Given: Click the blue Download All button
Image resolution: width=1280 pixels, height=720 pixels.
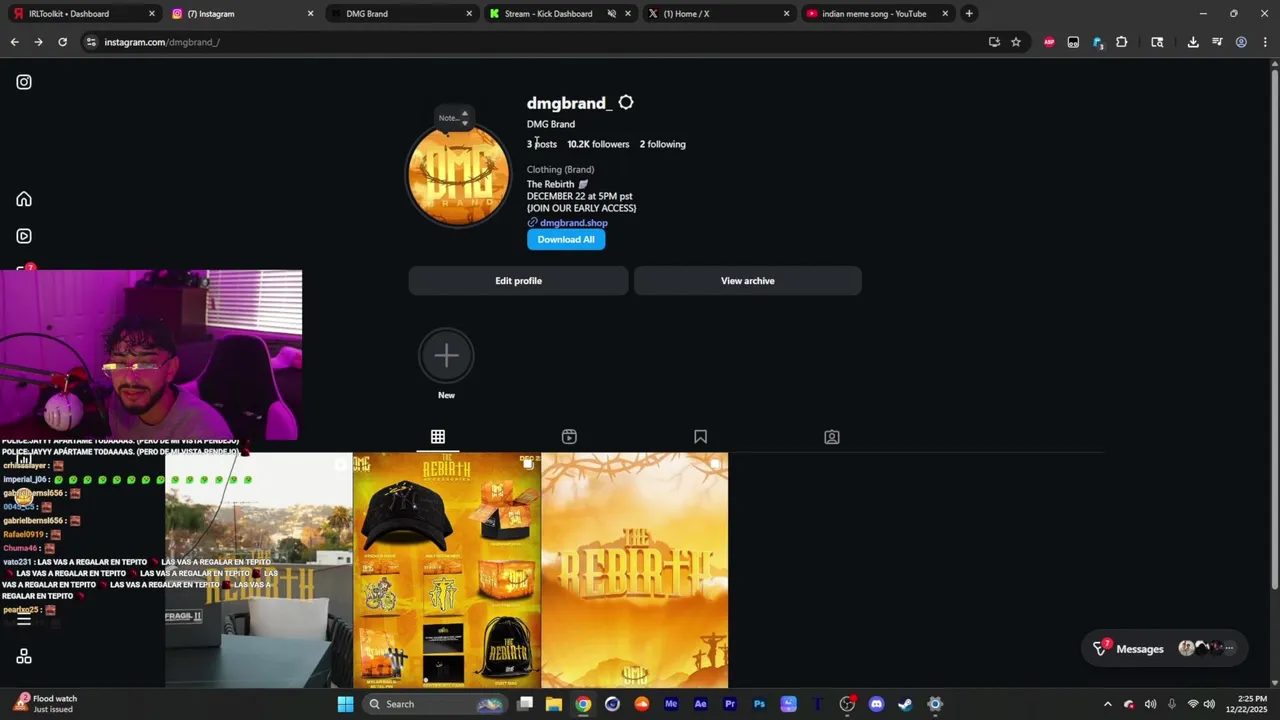Looking at the screenshot, I should [x=566, y=240].
